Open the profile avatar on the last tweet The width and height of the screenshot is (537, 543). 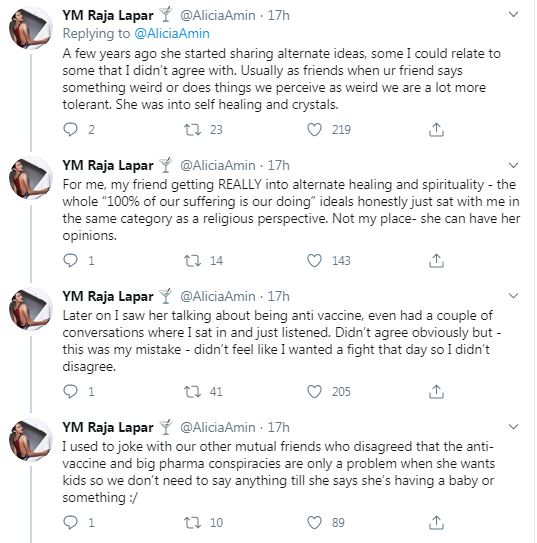(30, 440)
